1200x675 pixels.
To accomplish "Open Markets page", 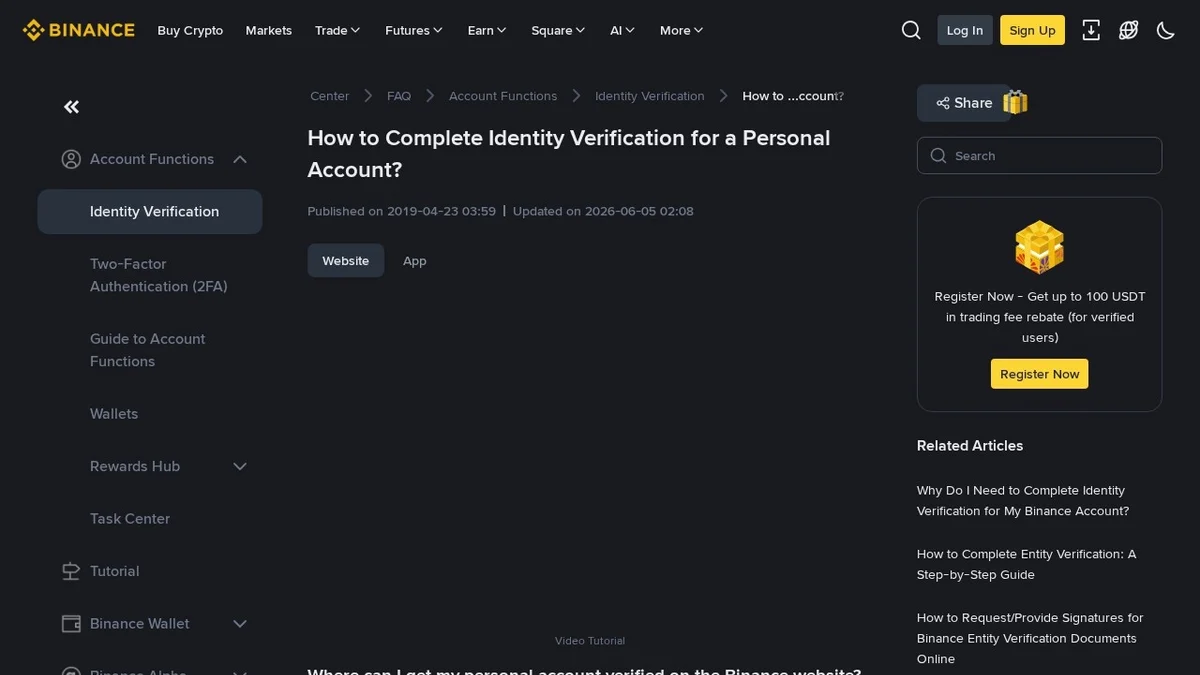I will coord(269,30).
